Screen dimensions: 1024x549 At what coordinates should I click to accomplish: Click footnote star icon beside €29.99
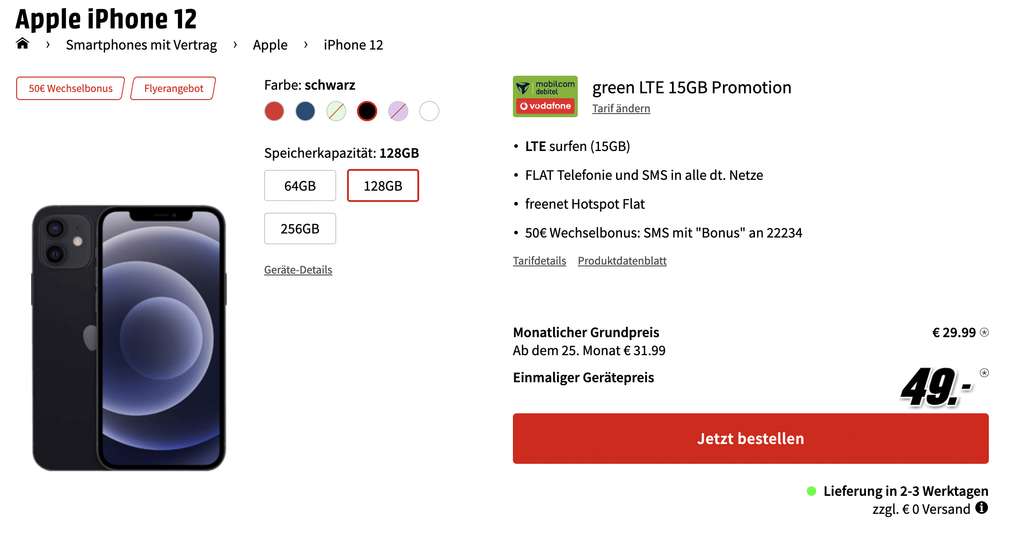point(984,332)
